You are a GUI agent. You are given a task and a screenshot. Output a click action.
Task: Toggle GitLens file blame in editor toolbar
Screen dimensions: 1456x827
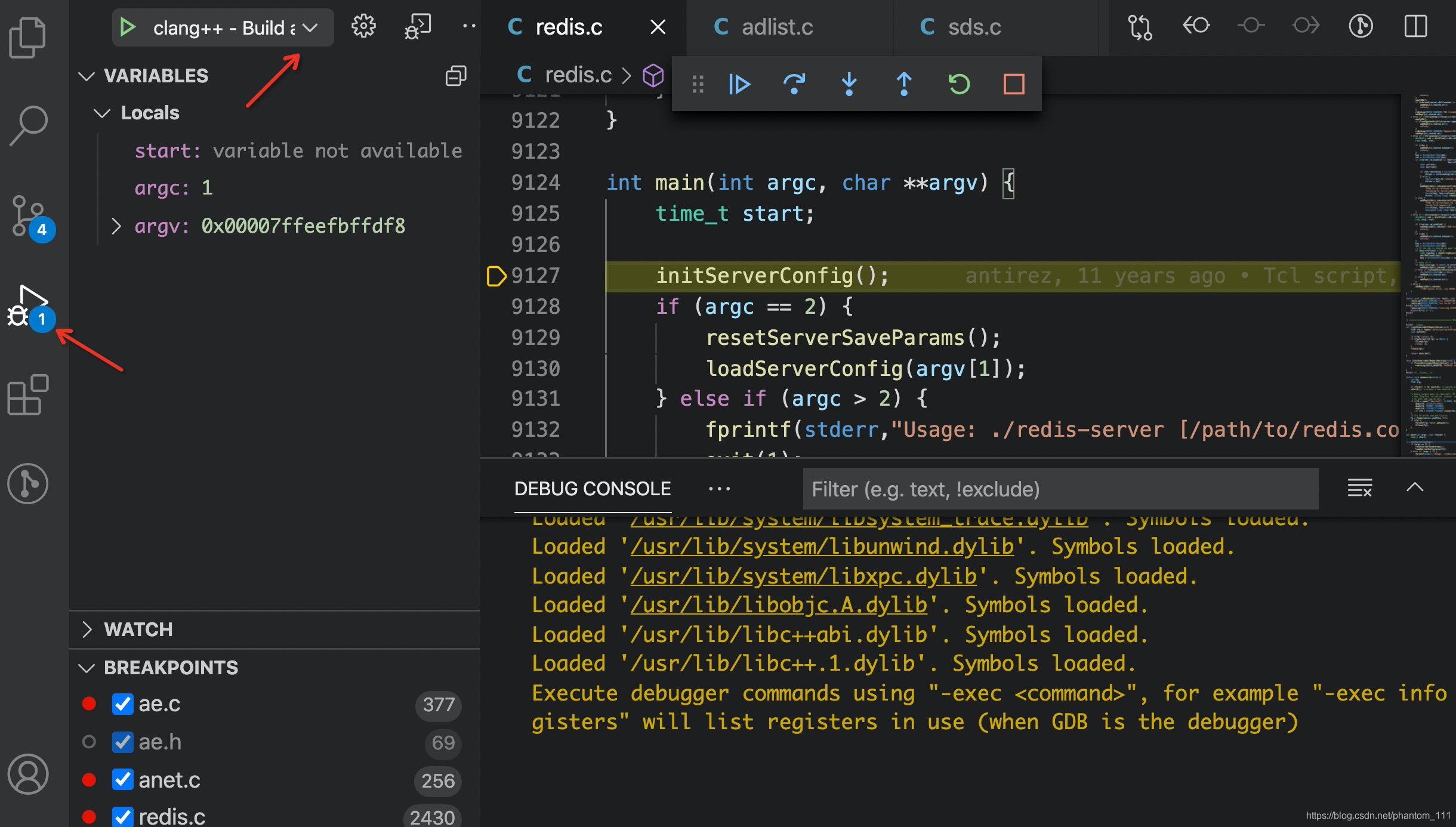coord(1361,26)
